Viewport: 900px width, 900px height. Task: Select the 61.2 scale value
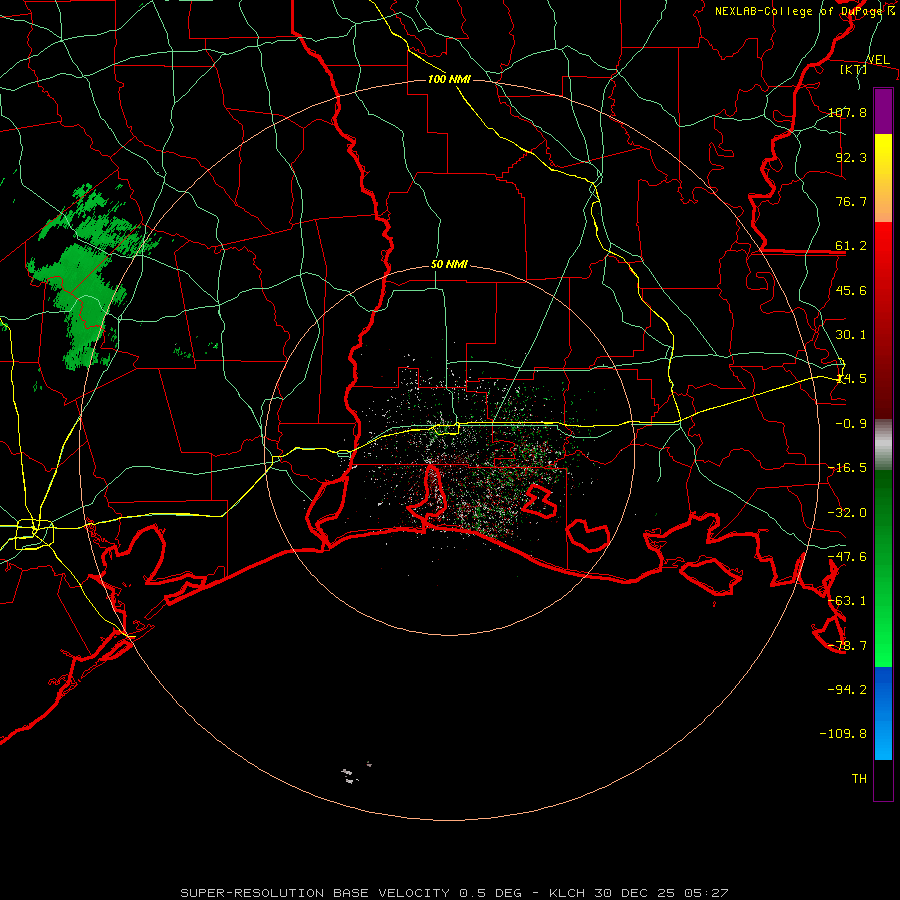click(x=851, y=246)
